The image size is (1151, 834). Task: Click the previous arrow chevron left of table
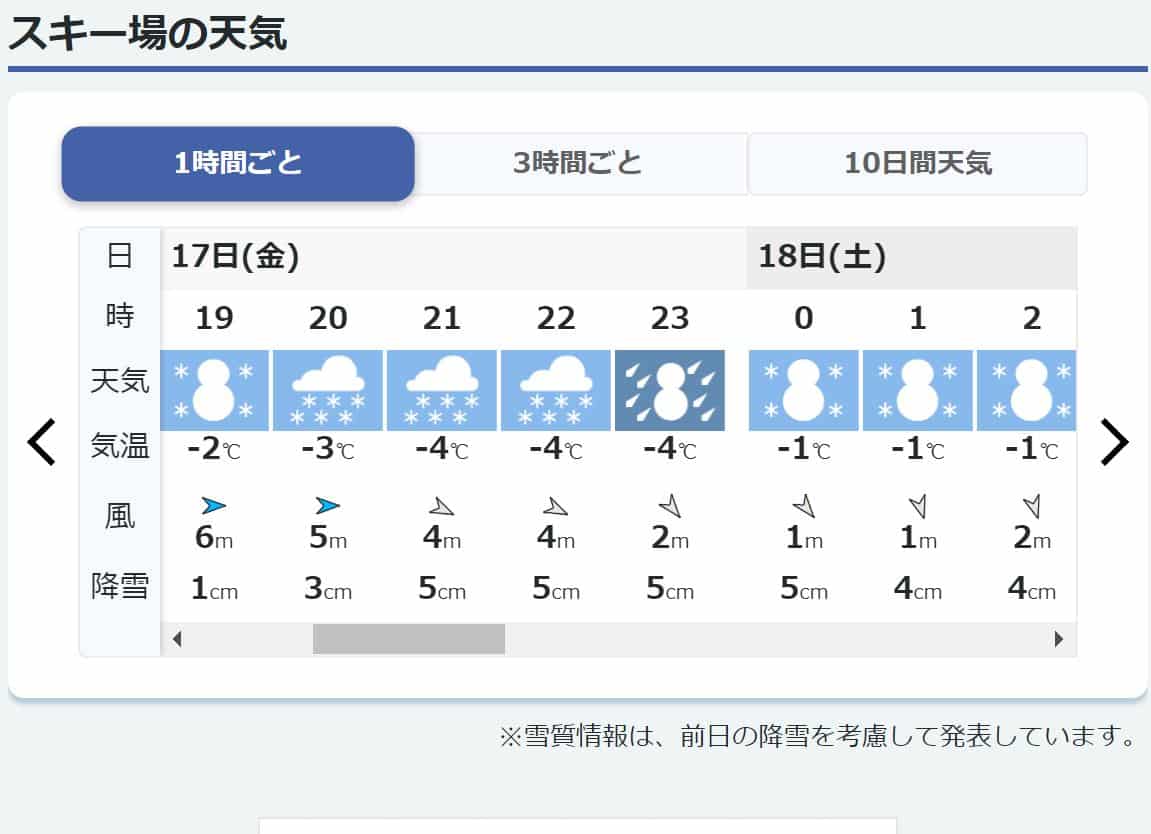click(x=42, y=442)
